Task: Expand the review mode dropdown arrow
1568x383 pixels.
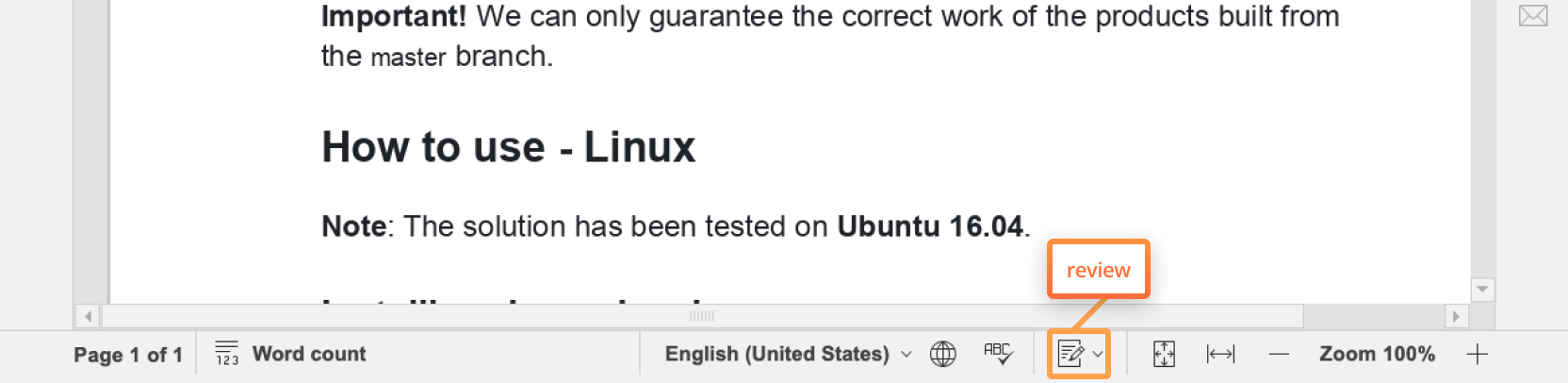Action: 1097,355
